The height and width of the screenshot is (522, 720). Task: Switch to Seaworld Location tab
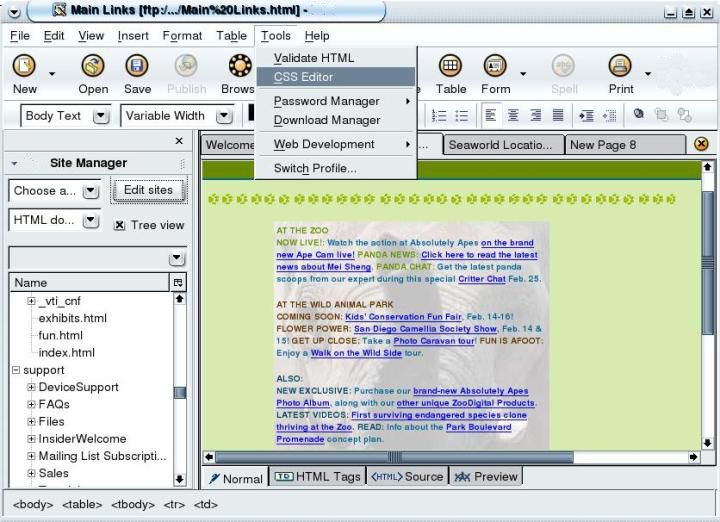503,145
